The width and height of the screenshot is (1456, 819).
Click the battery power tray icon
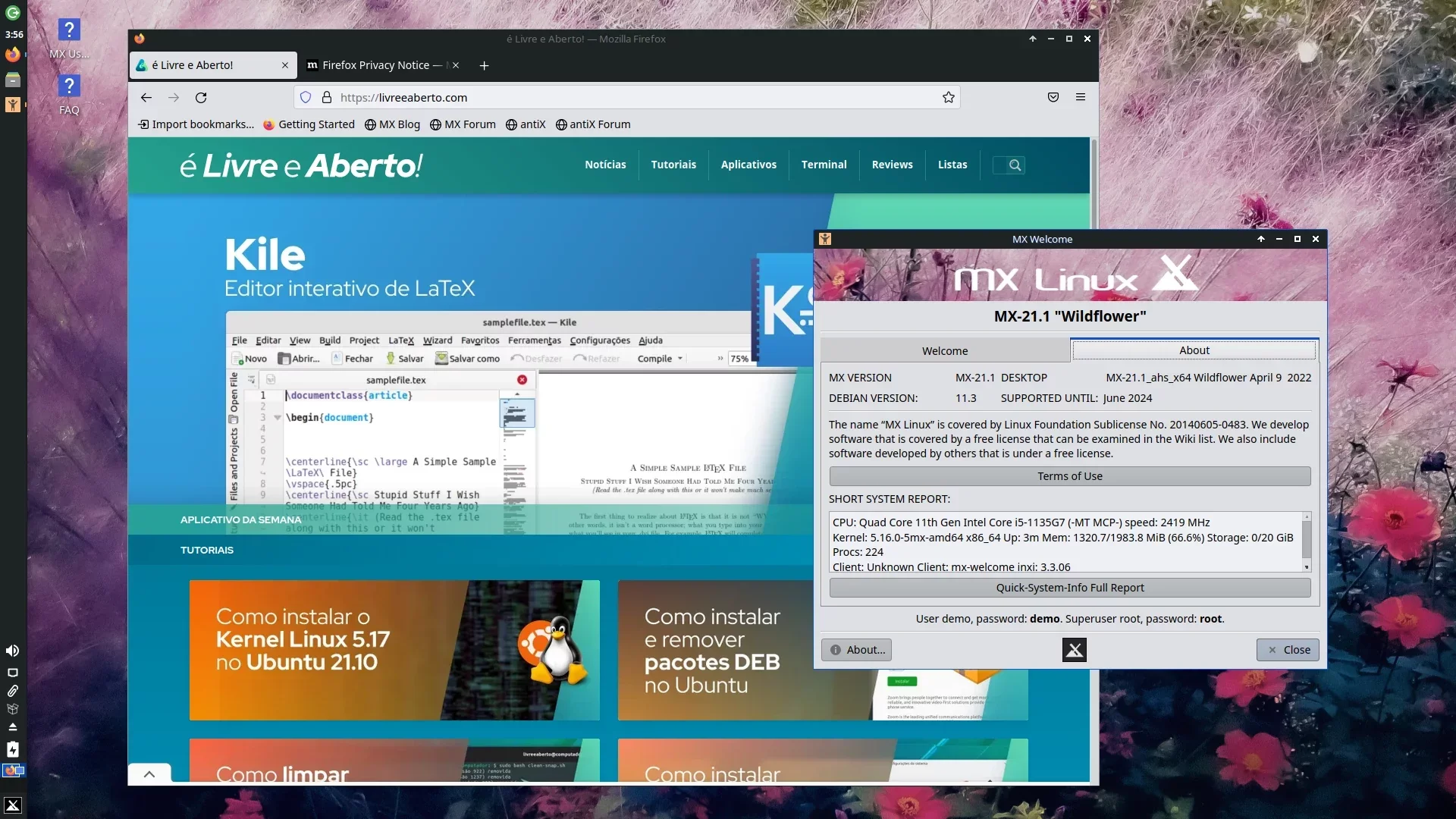pyautogui.click(x=13, y=749)
